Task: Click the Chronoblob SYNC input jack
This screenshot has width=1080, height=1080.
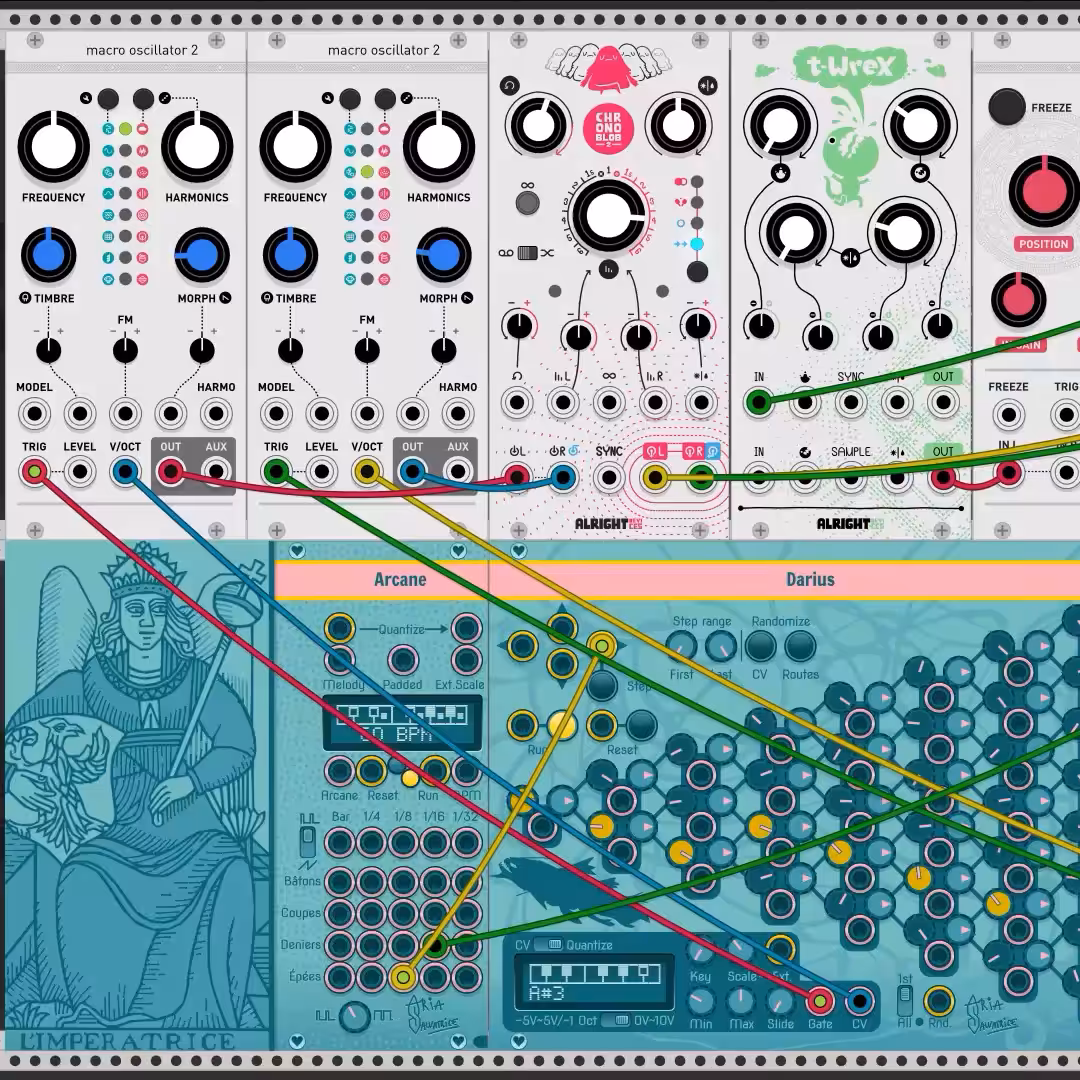Action: (609, 477)
